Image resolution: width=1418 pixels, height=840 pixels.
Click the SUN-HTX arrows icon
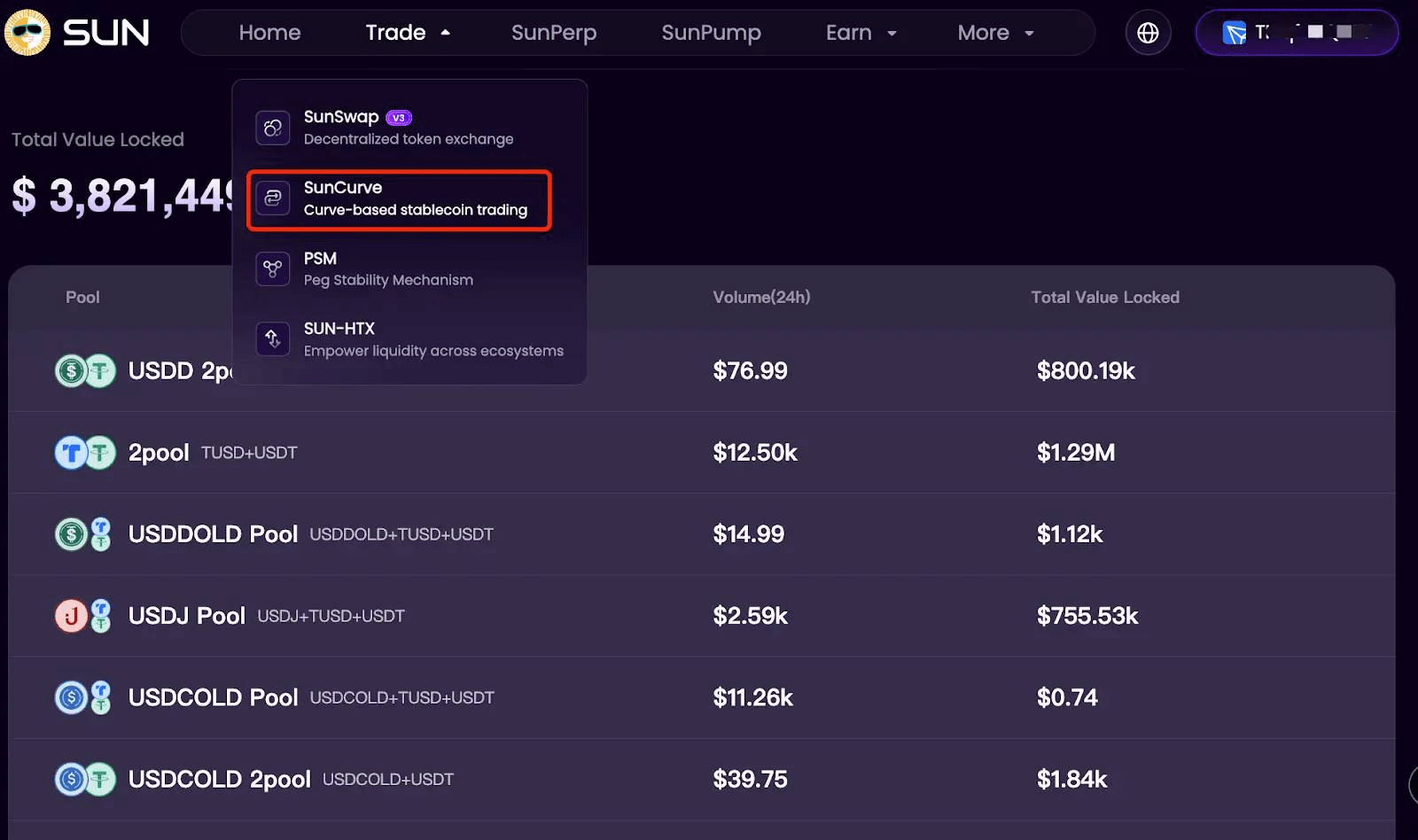[x=273, y=338]
